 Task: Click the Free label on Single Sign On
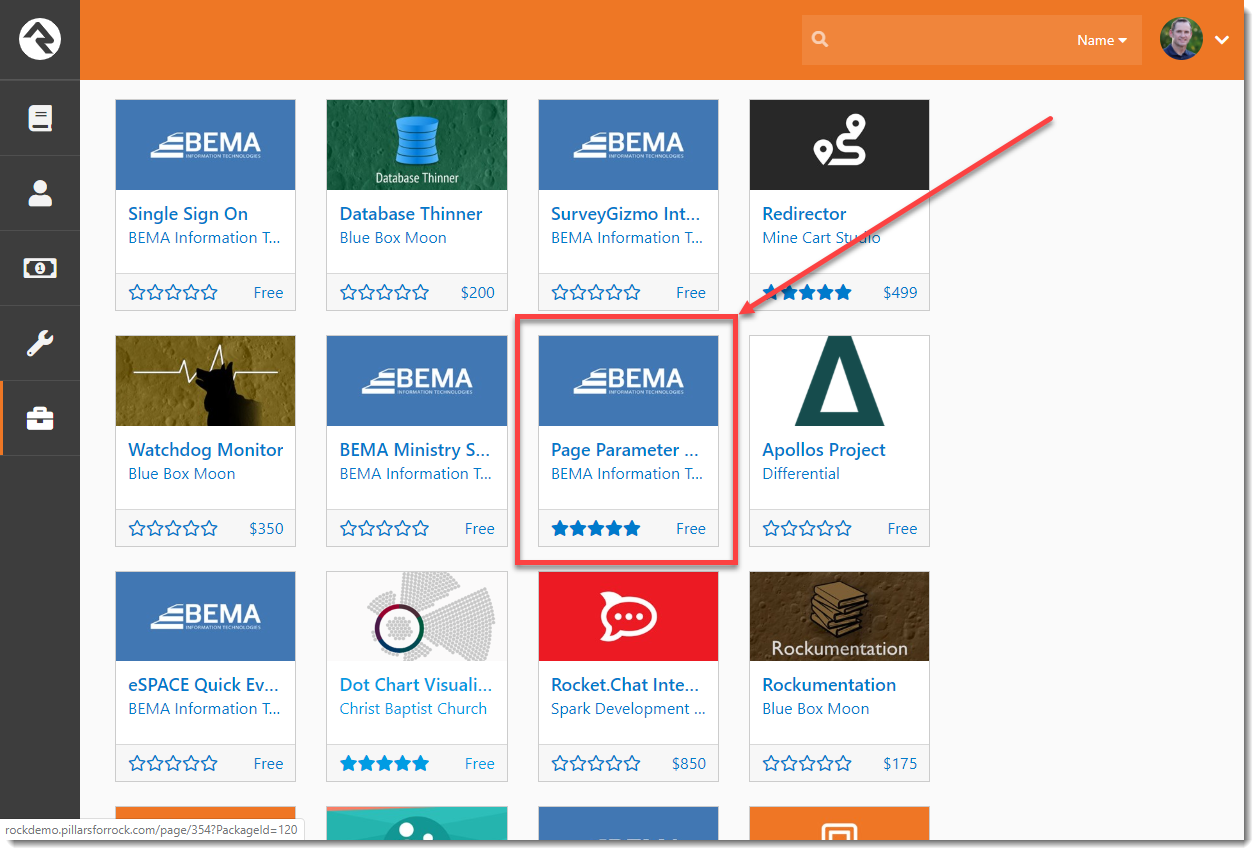[268, 293]
